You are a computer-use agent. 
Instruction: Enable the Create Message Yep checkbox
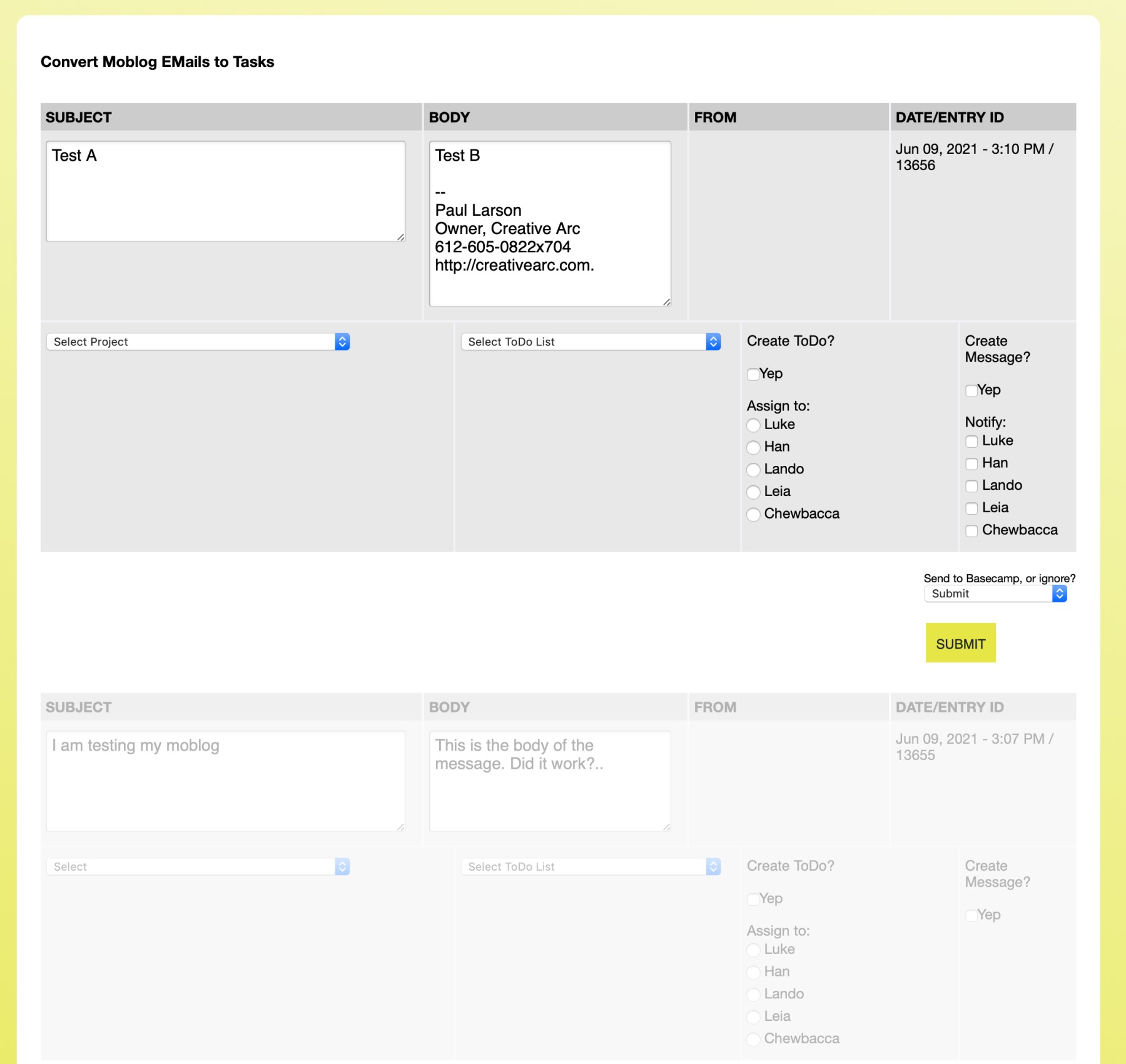click(x=971, y=390)
